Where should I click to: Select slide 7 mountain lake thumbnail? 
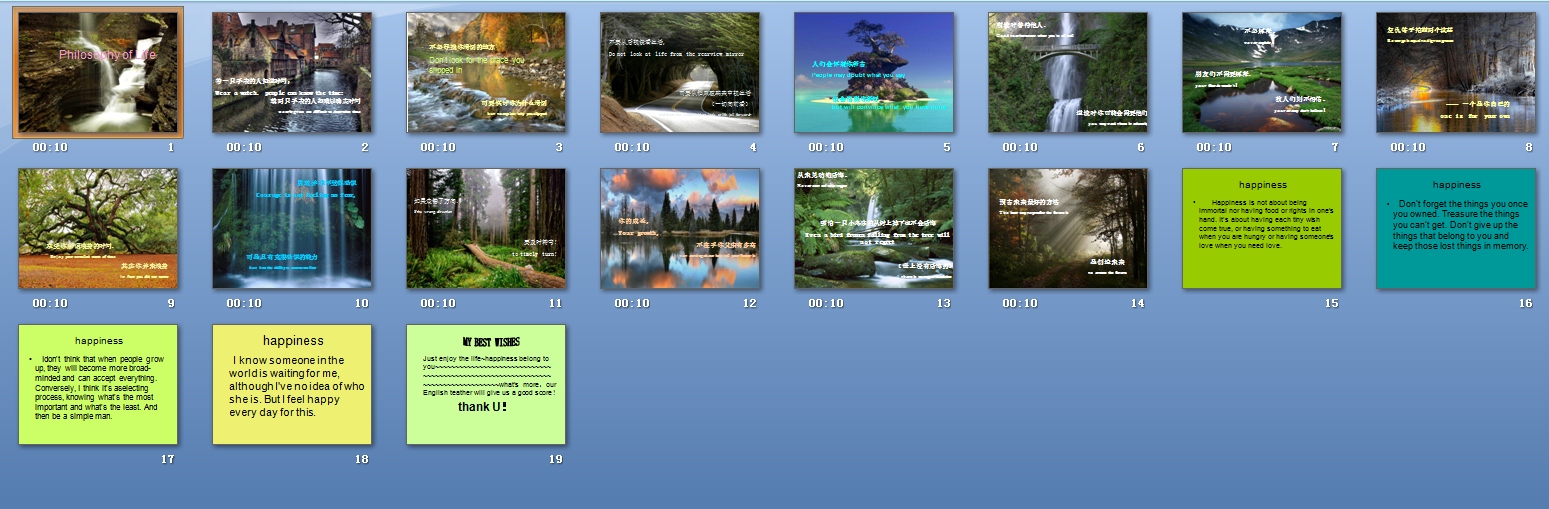click(x=1262, y=72)
